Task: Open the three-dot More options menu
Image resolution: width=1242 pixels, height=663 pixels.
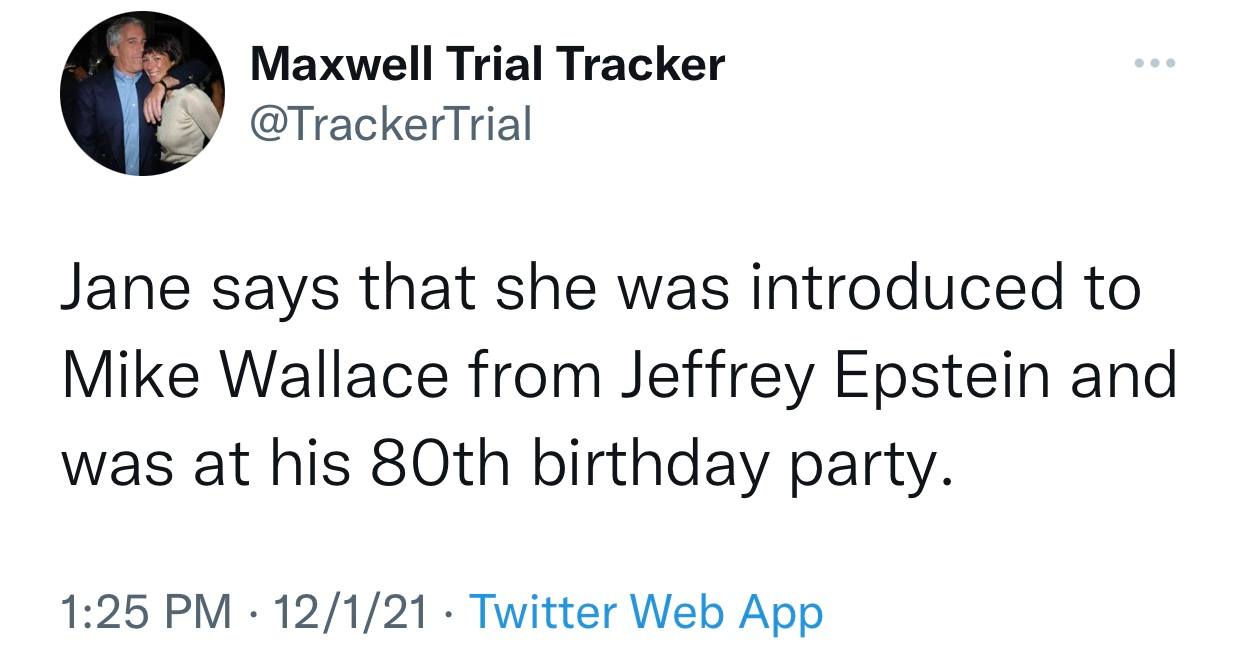Action: (x=1156, y=65)
